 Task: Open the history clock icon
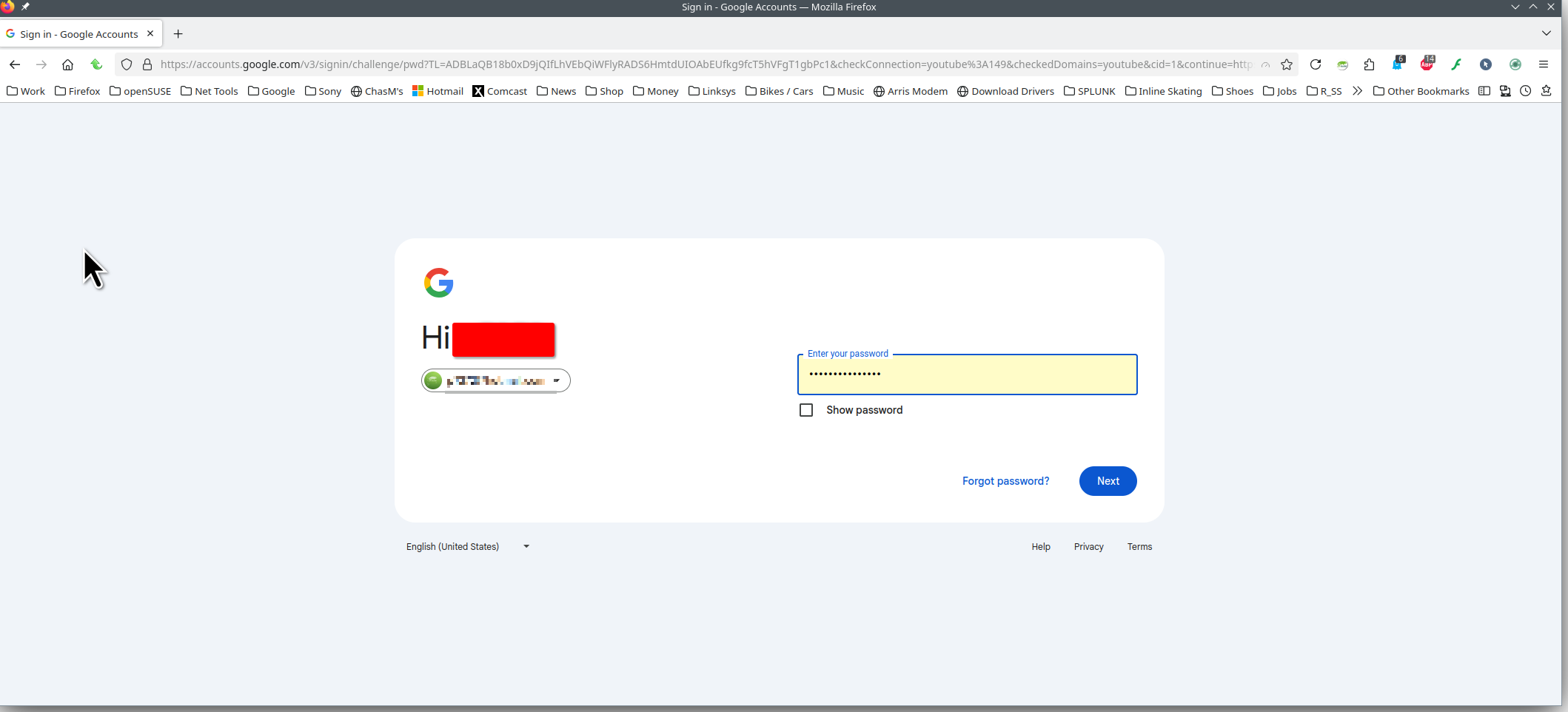tap(1526, 91)
